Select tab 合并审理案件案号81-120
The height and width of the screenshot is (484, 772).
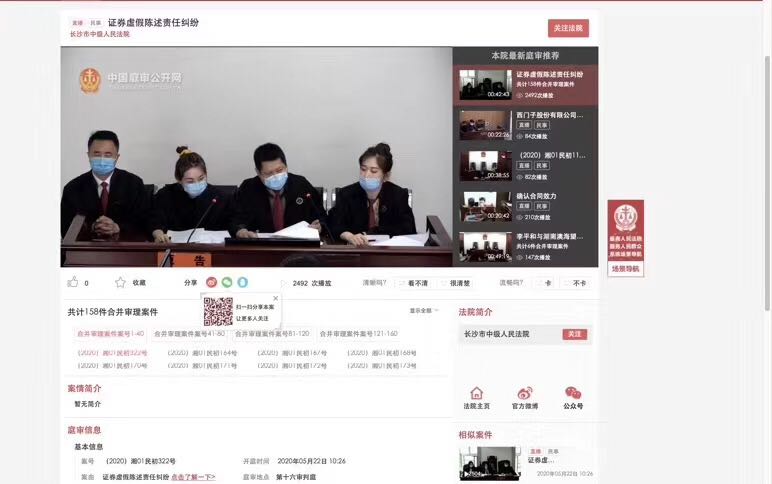point(272,334)
